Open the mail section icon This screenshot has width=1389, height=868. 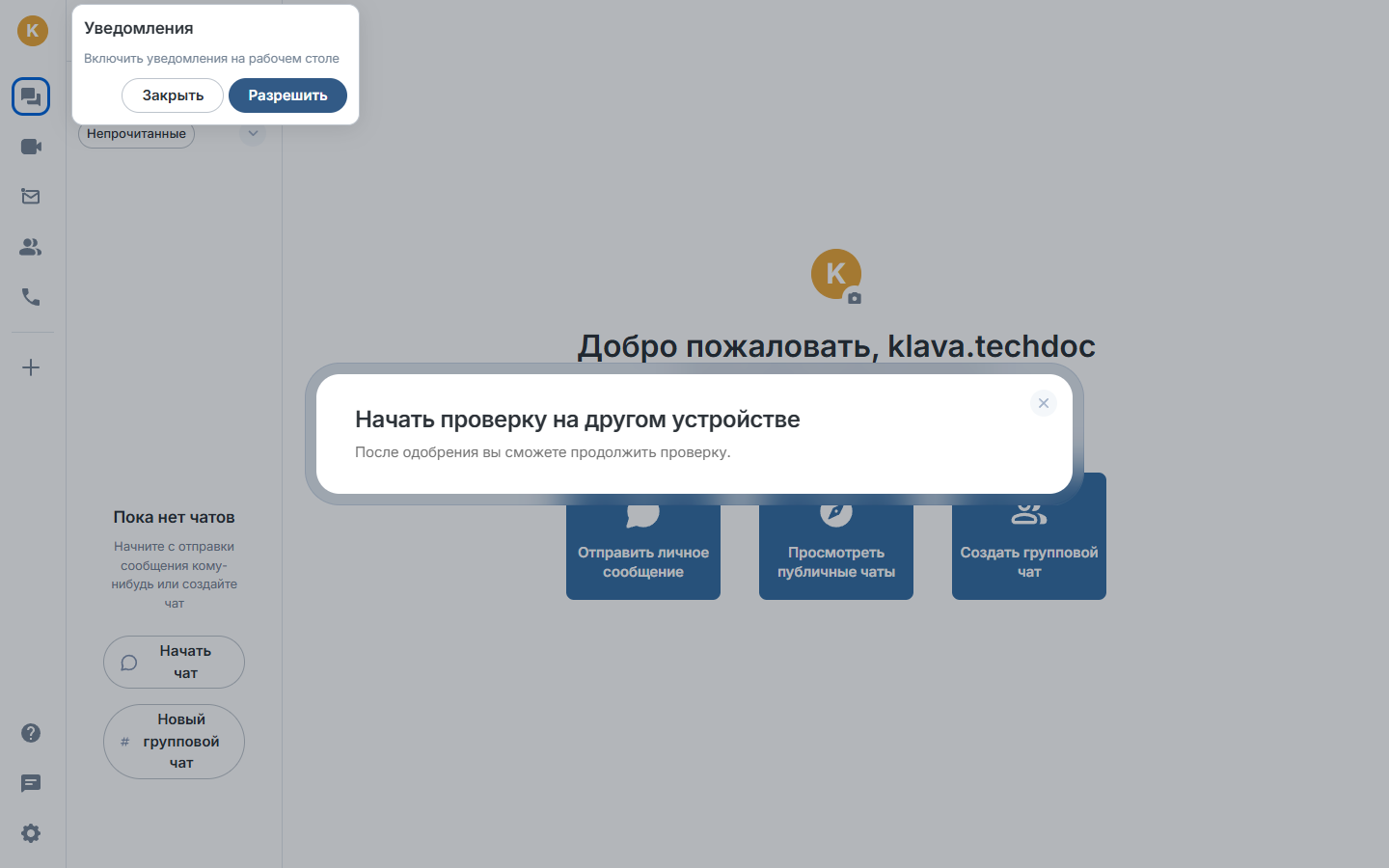coord(31,197)
